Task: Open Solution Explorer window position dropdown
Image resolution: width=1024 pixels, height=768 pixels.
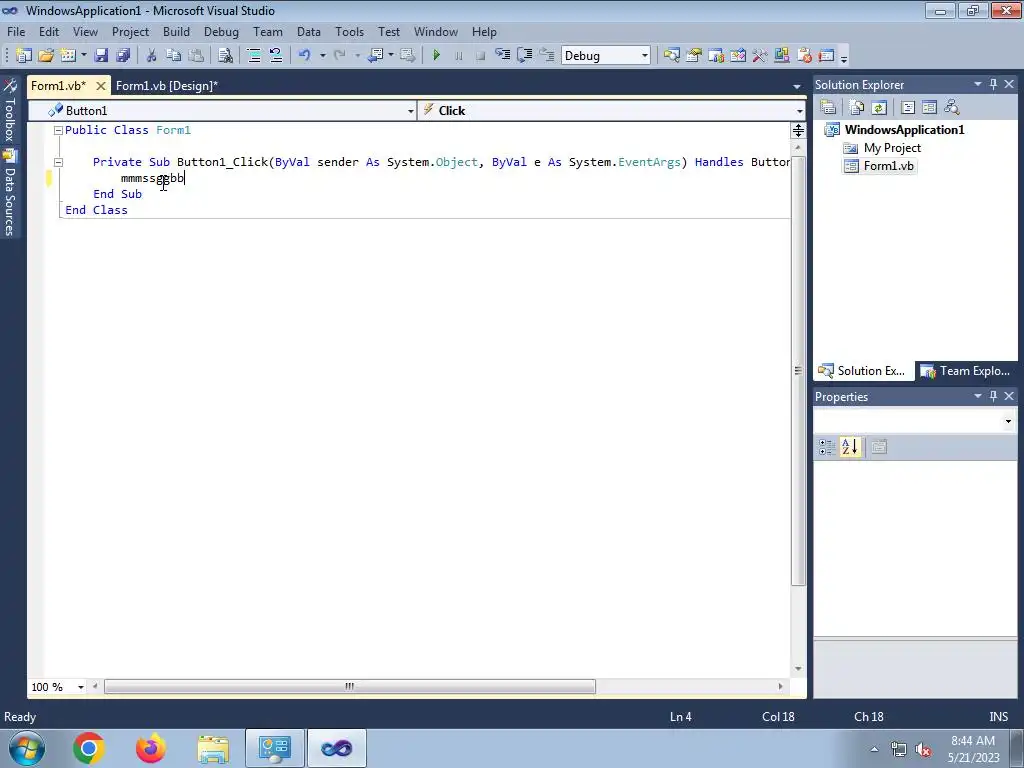Action: coord(978,84)
